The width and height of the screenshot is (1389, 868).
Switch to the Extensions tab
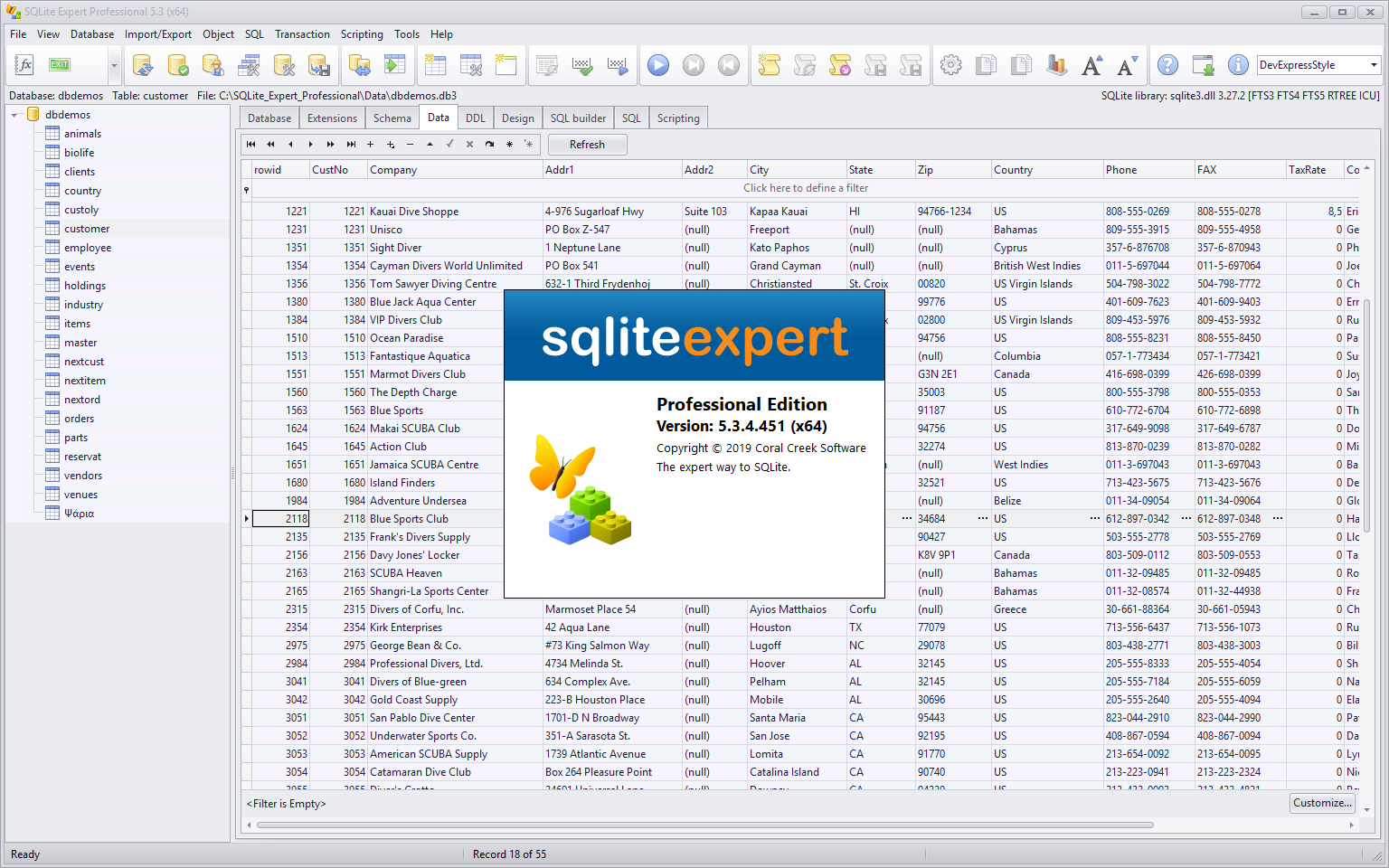(332, 118)
